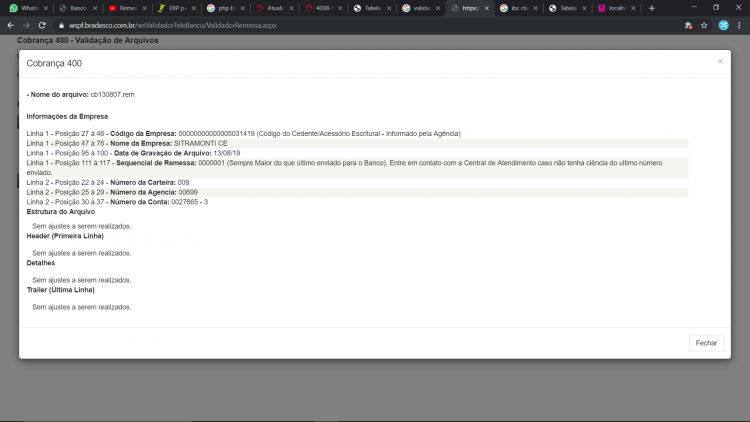Close the ibc cle tab
Screen dimensions: 750x422
(535, 8)
